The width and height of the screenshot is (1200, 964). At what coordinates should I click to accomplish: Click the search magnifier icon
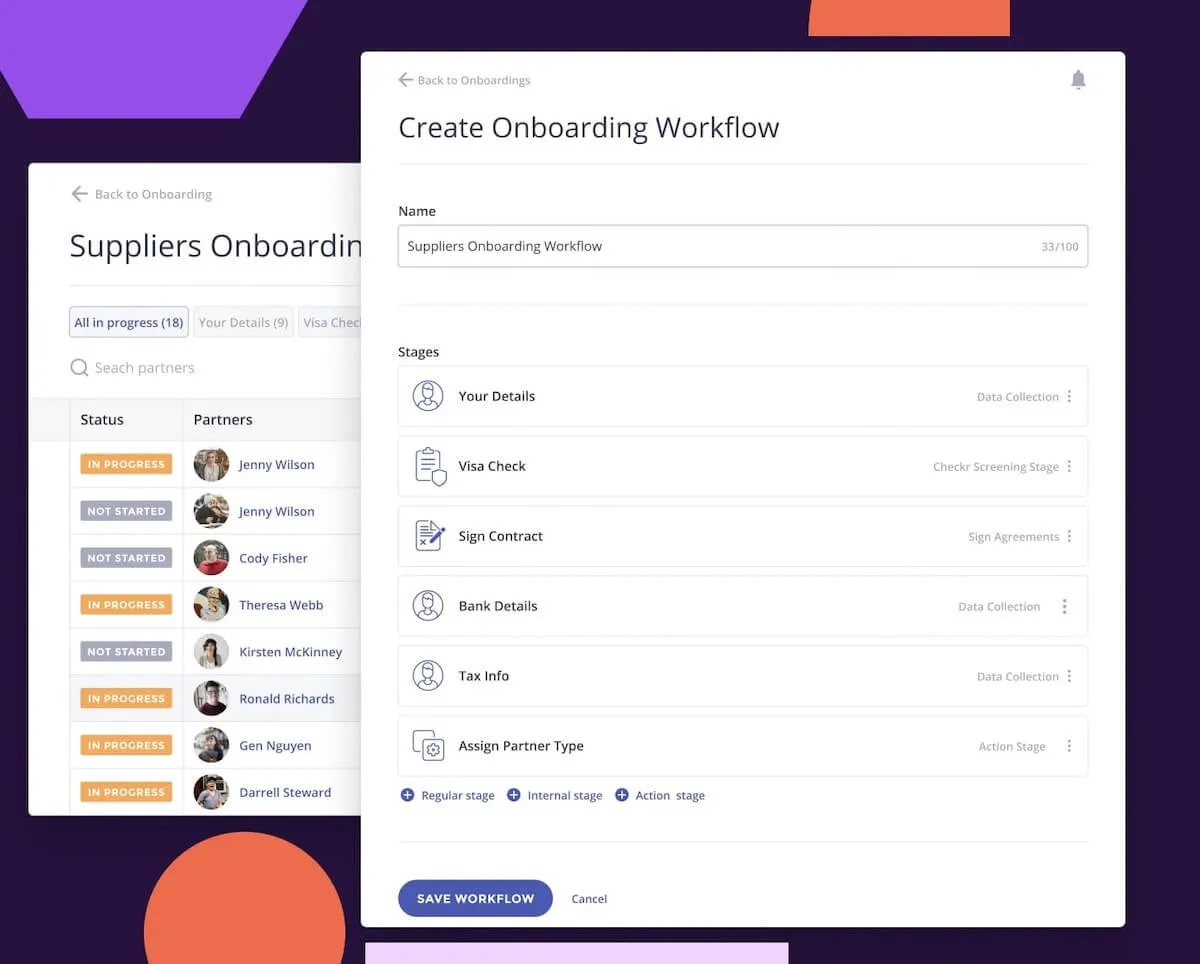79,368
